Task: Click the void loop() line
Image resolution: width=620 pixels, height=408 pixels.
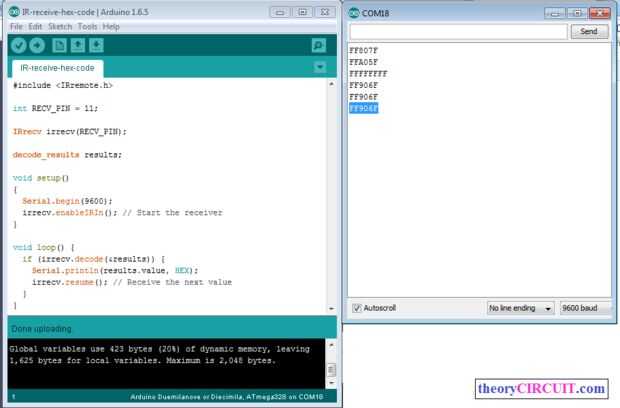Action: 43,247
